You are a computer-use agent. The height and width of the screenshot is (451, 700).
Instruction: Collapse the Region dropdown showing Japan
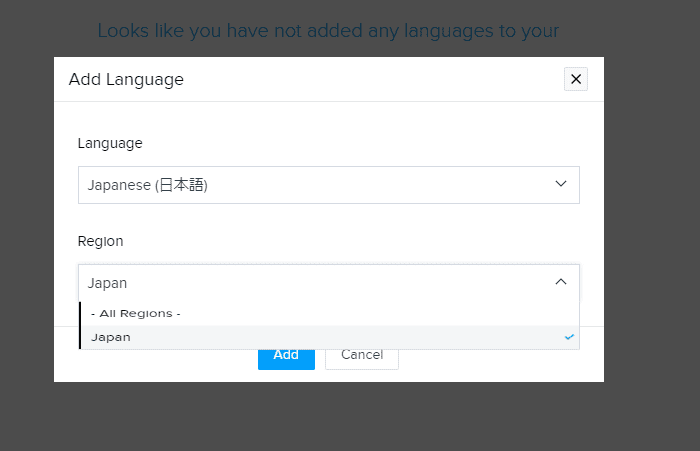[x=329, y=283]
